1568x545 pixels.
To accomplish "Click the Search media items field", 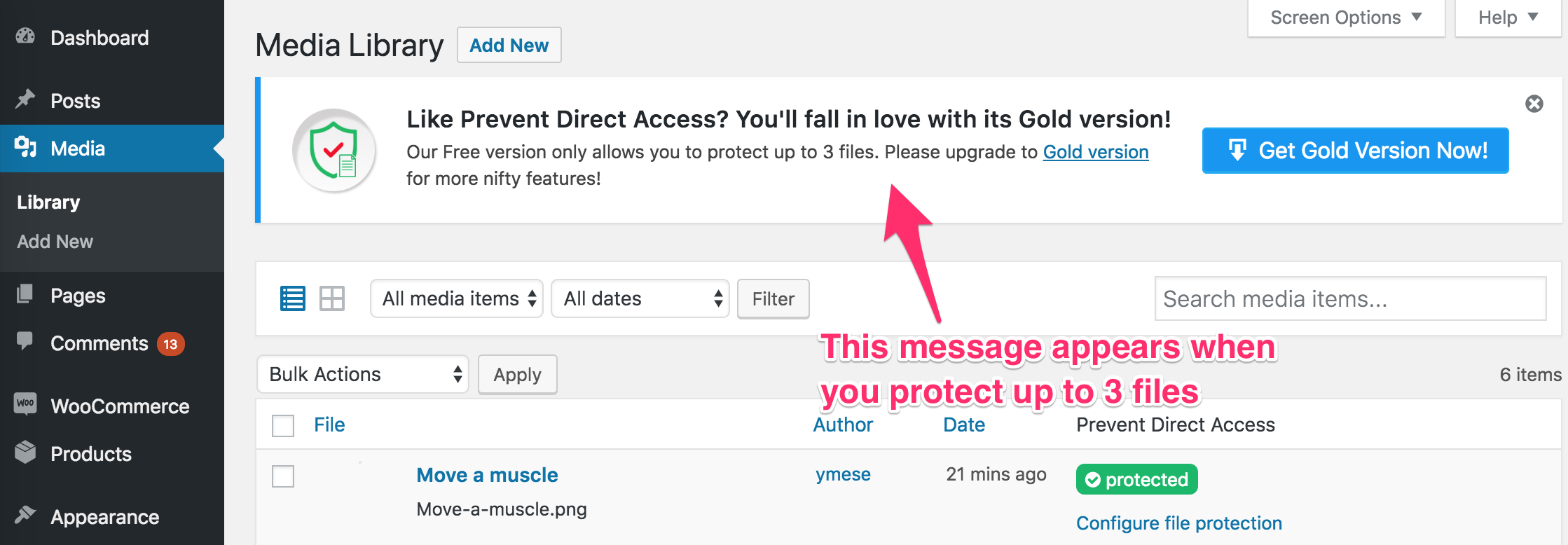I will pyautogui.click(x=1350, y=298).
